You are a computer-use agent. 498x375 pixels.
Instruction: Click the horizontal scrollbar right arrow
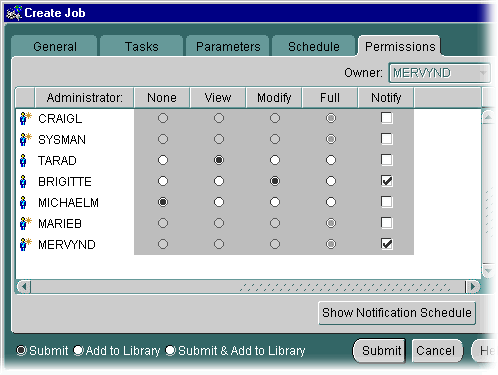tap(472, 286)
